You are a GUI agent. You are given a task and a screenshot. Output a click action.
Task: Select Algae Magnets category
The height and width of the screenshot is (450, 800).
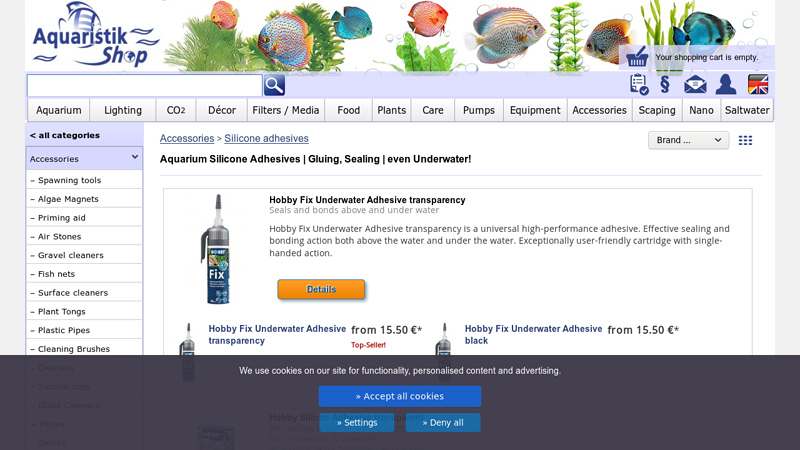pyautogui.click(x=84, y=199)
